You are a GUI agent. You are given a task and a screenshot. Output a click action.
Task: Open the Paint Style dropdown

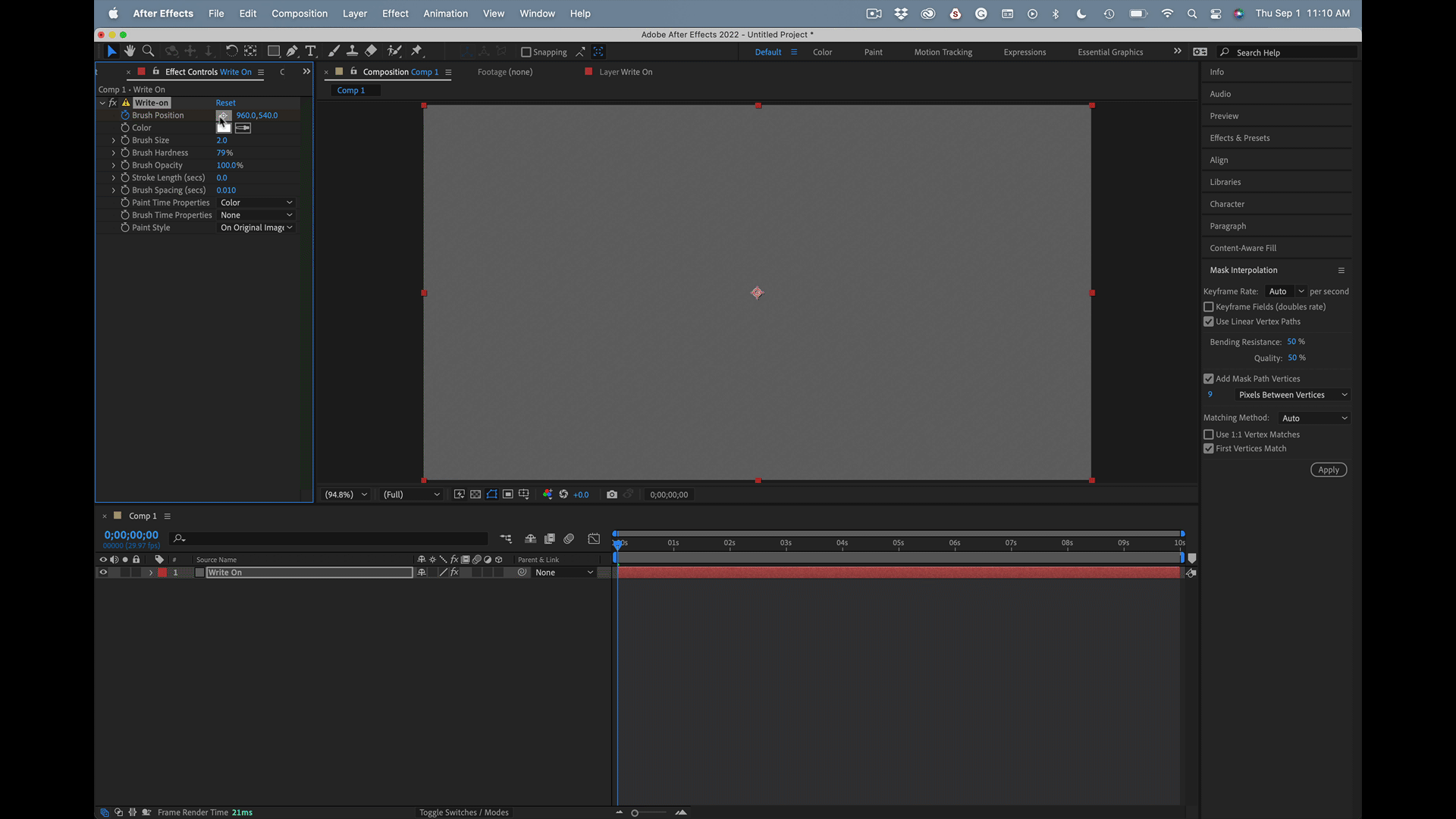tap(256, 227)
